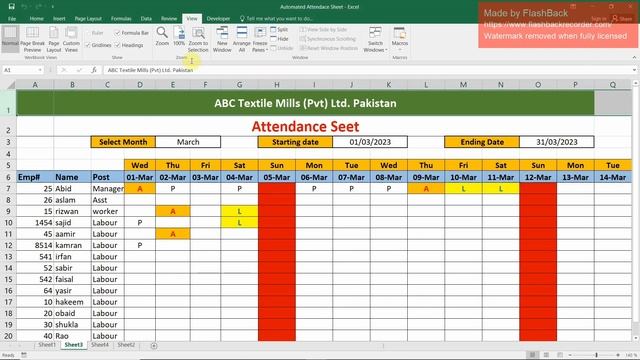
Task: Select all cells with corner triangle
Action: click(11, 85)
